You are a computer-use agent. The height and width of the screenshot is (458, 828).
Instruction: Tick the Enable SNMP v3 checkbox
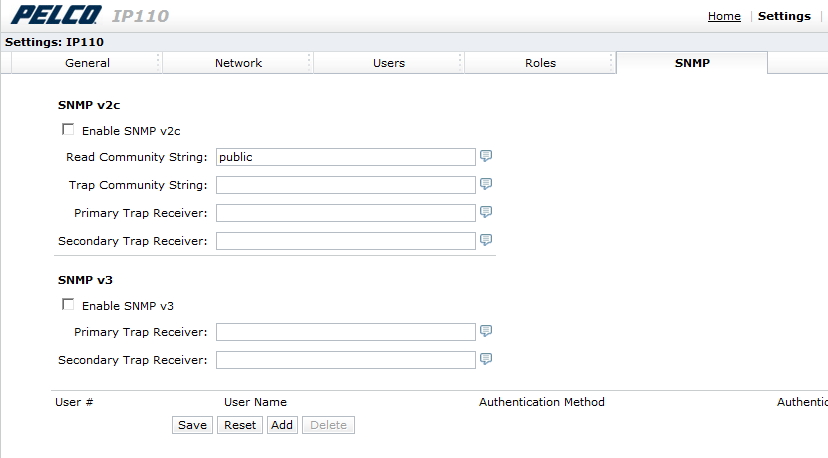coord(68,304)
